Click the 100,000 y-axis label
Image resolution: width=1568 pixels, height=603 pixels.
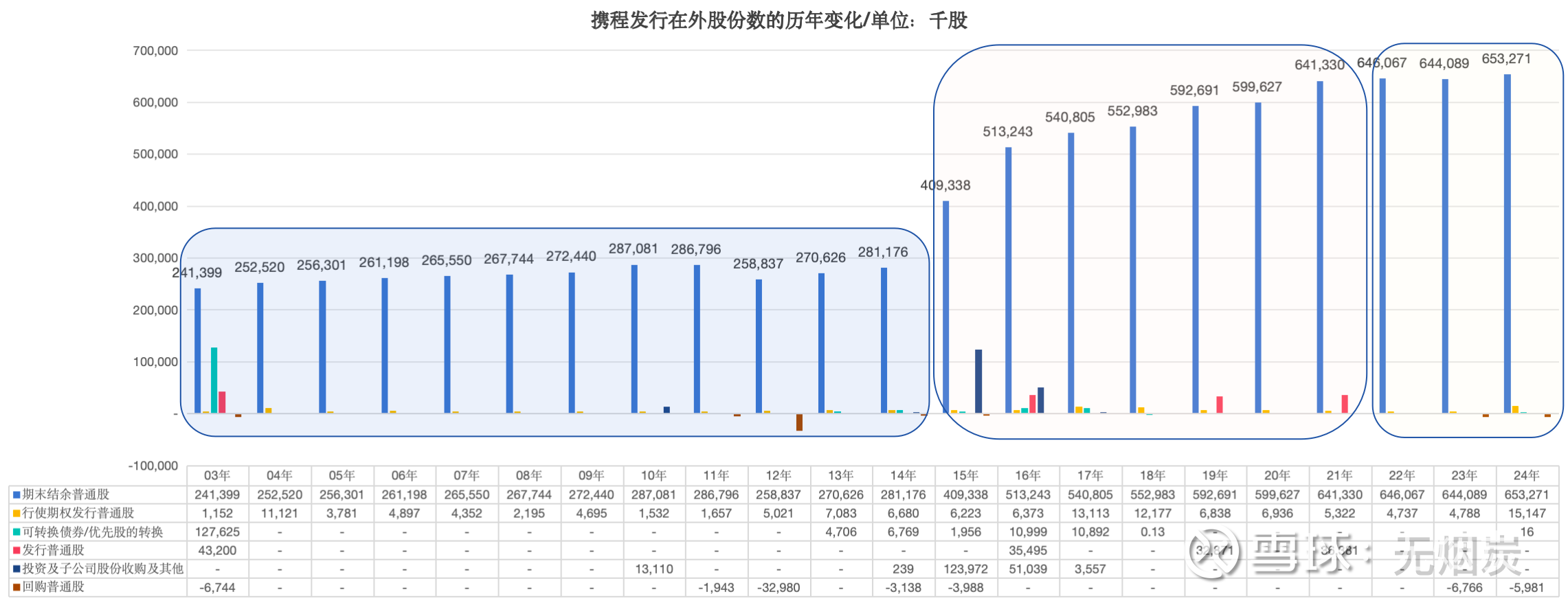tap(155, 362)
